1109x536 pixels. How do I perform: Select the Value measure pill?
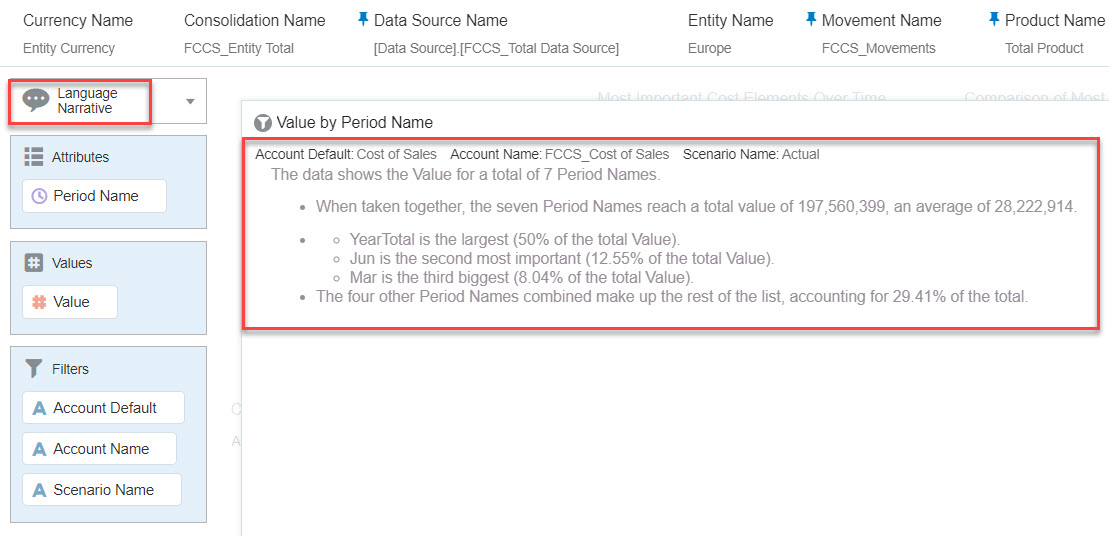tap(69, 302)
